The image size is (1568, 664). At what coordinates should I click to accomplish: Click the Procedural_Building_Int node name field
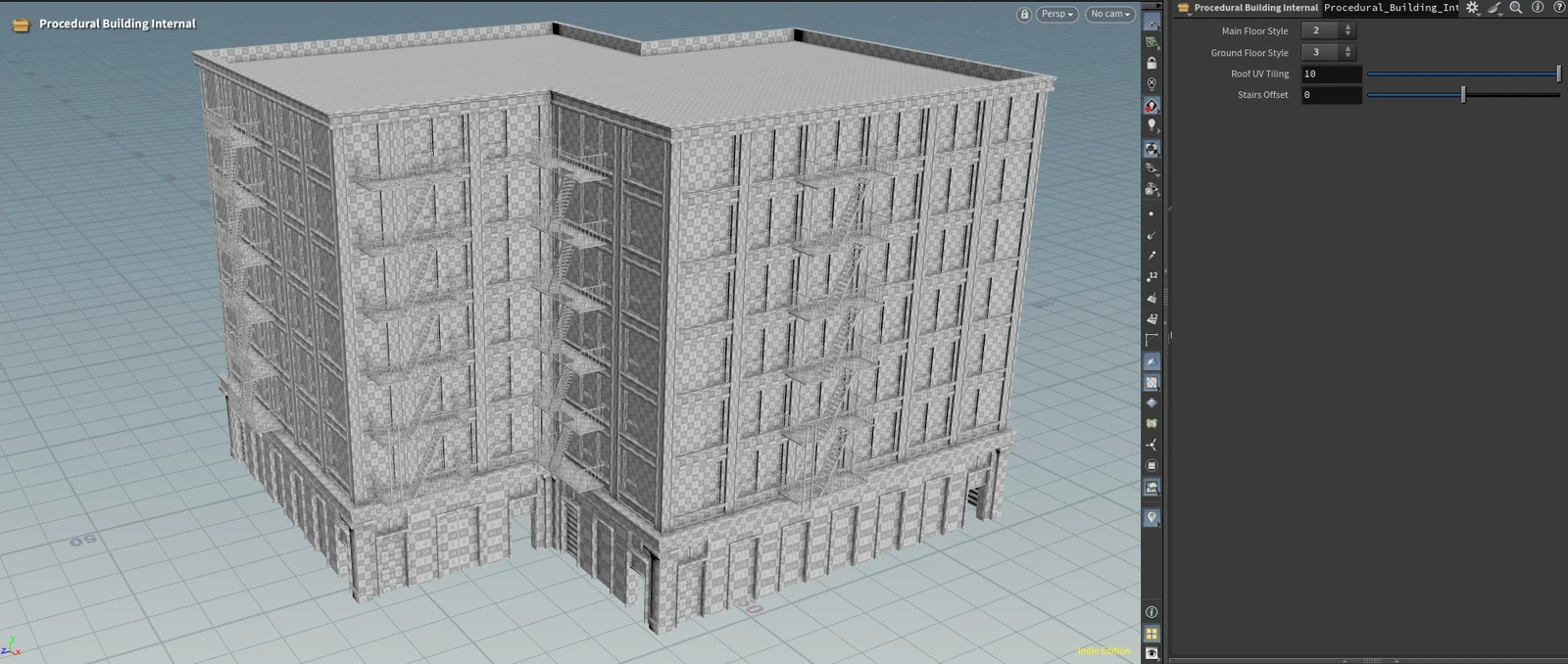1391,8
